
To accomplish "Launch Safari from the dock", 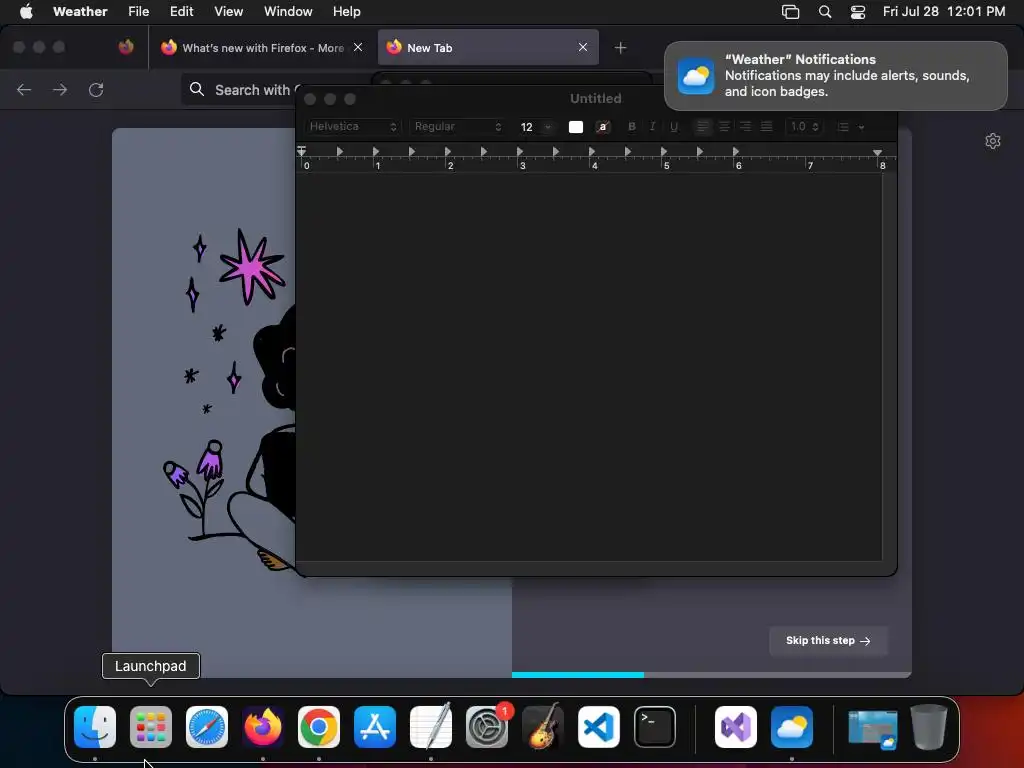I will 207,727.
